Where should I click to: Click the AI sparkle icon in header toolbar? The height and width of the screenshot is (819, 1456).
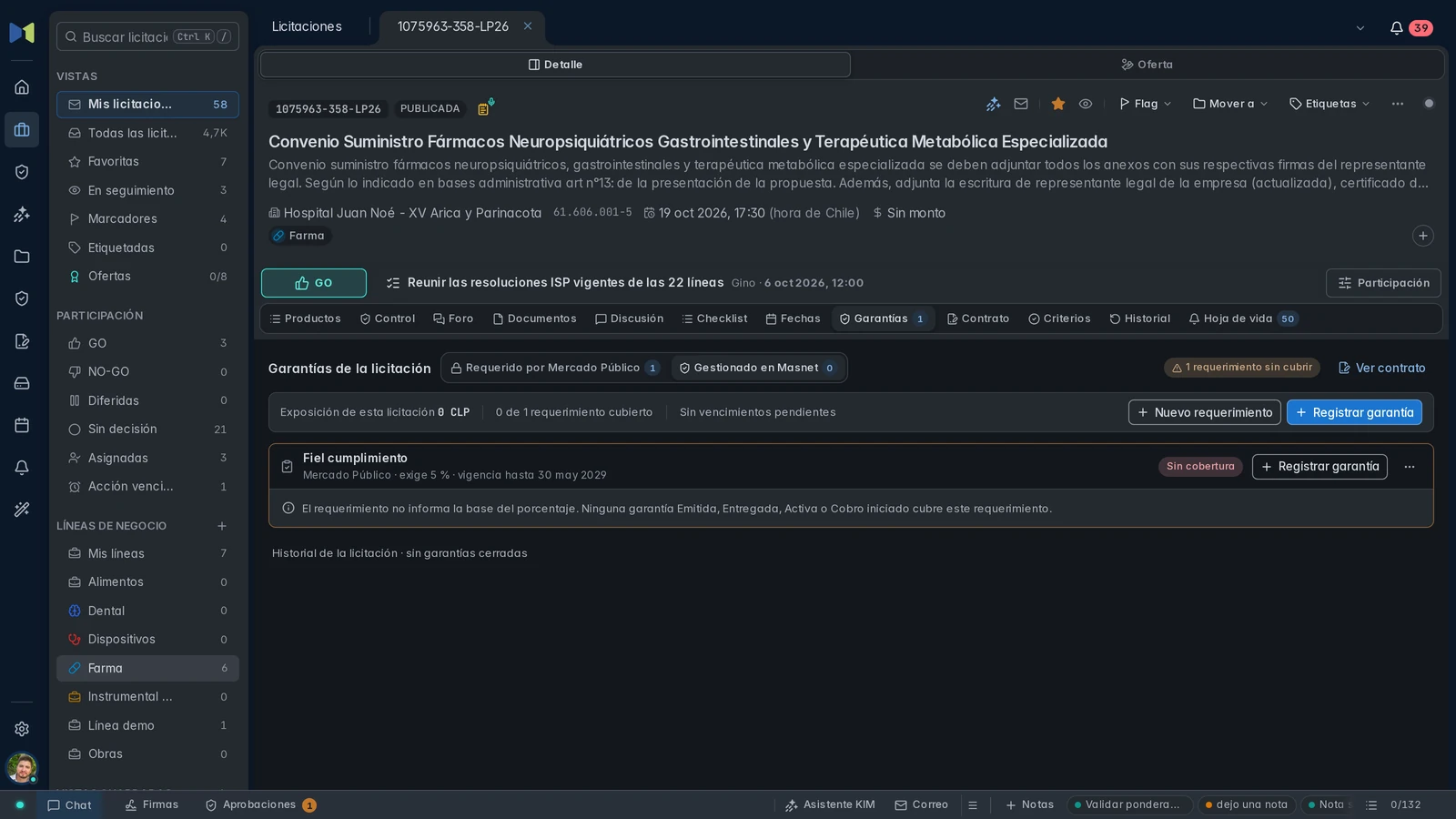click(994, 104)
